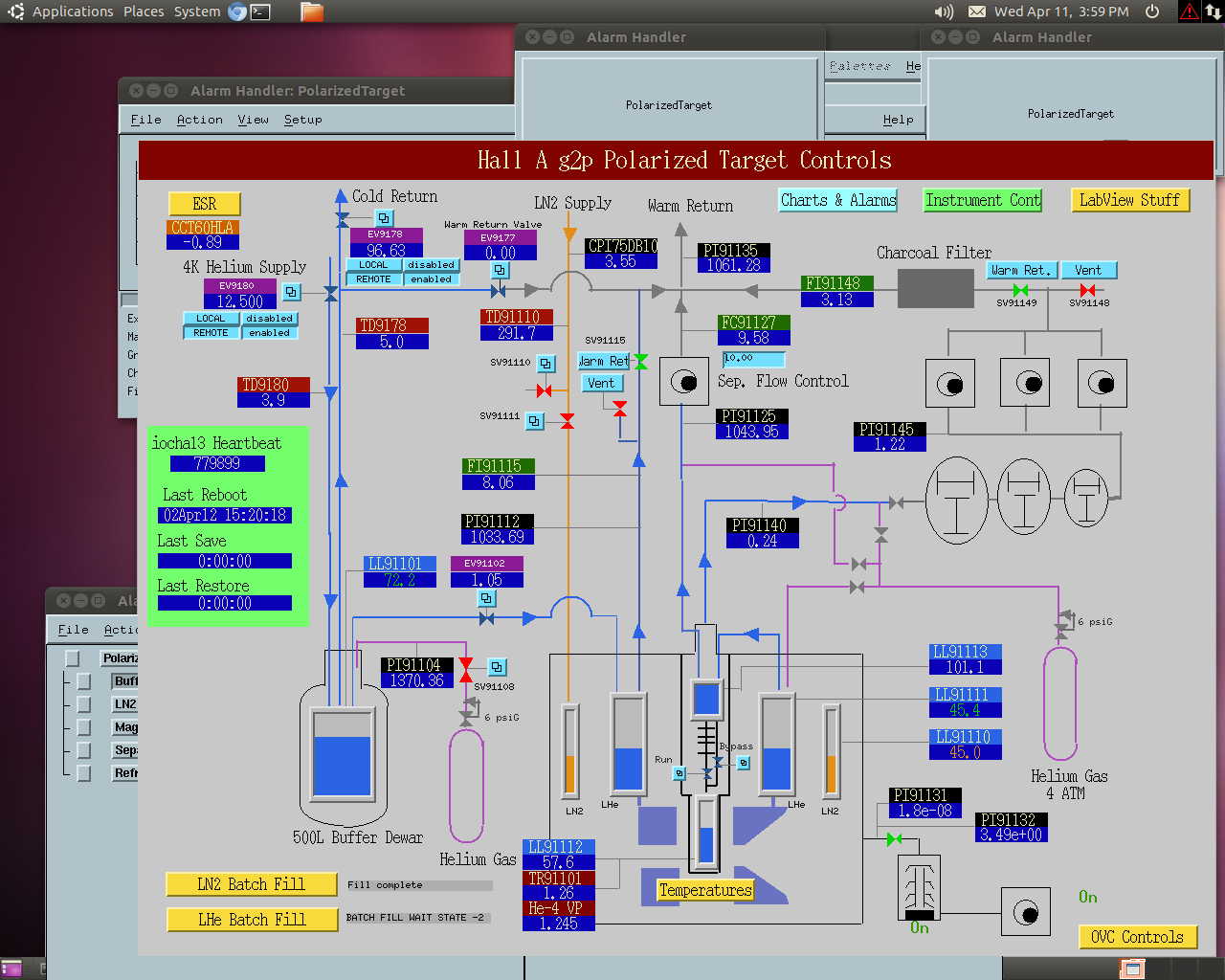
Task: Open Action menu in PolarizedTarget Alarm Handler
Action: pos(200,120)
